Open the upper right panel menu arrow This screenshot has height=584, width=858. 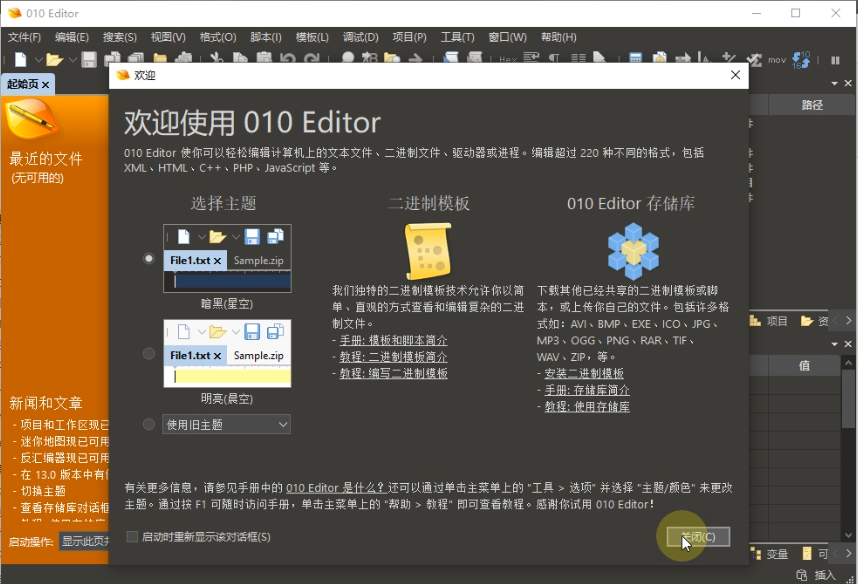tap(834, 84)
